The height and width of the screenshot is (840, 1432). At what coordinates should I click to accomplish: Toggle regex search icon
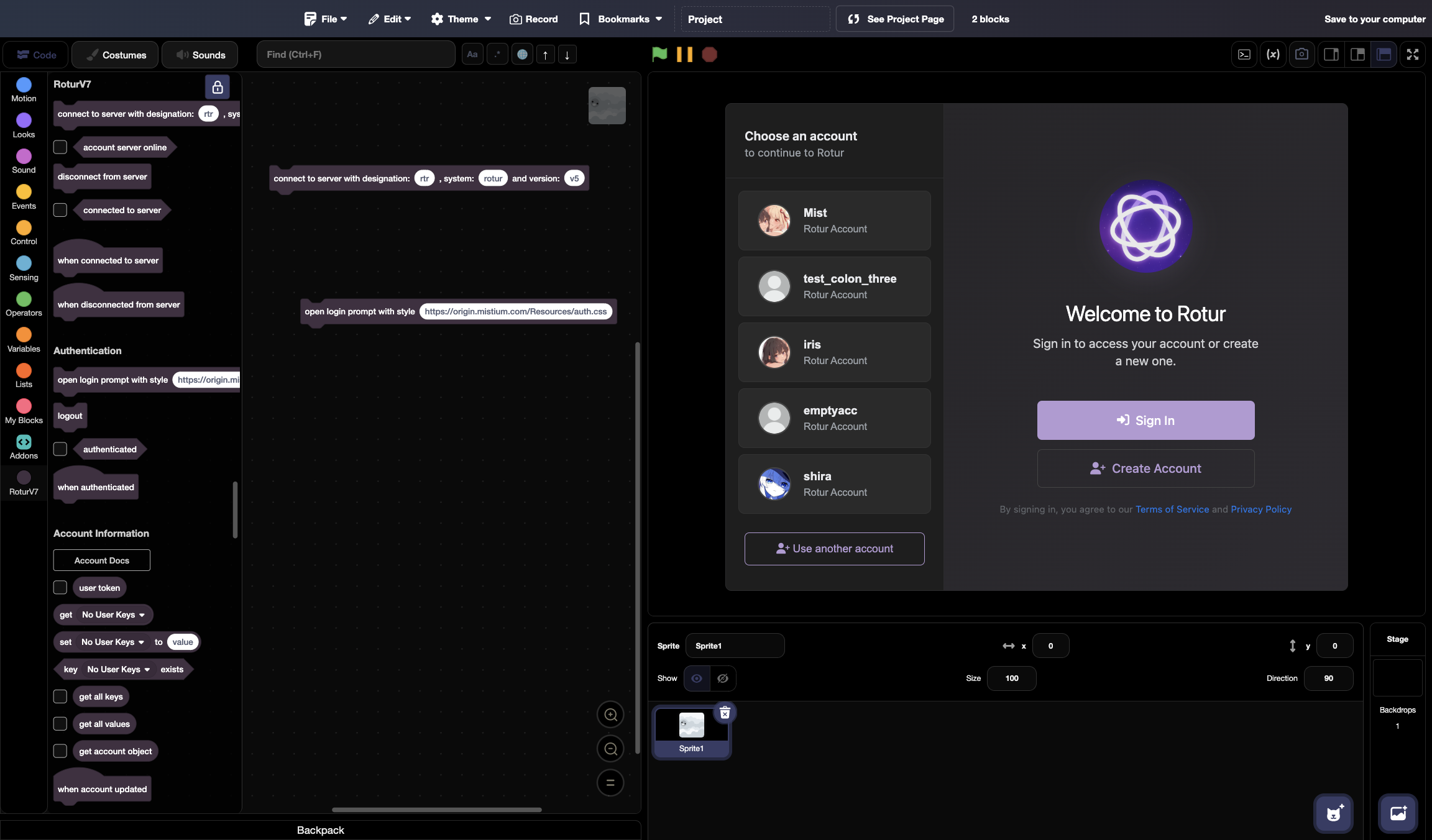[497, 55]
